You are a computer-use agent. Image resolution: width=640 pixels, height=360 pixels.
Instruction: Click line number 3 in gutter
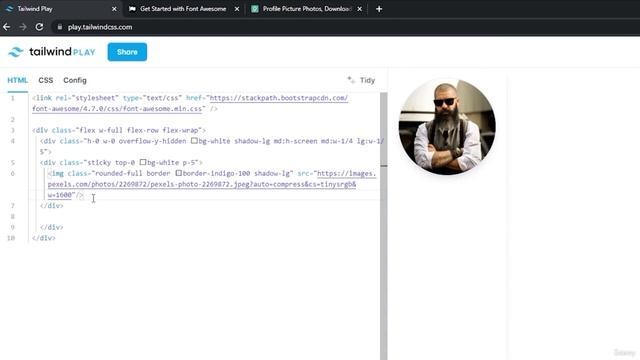[13, 130]
